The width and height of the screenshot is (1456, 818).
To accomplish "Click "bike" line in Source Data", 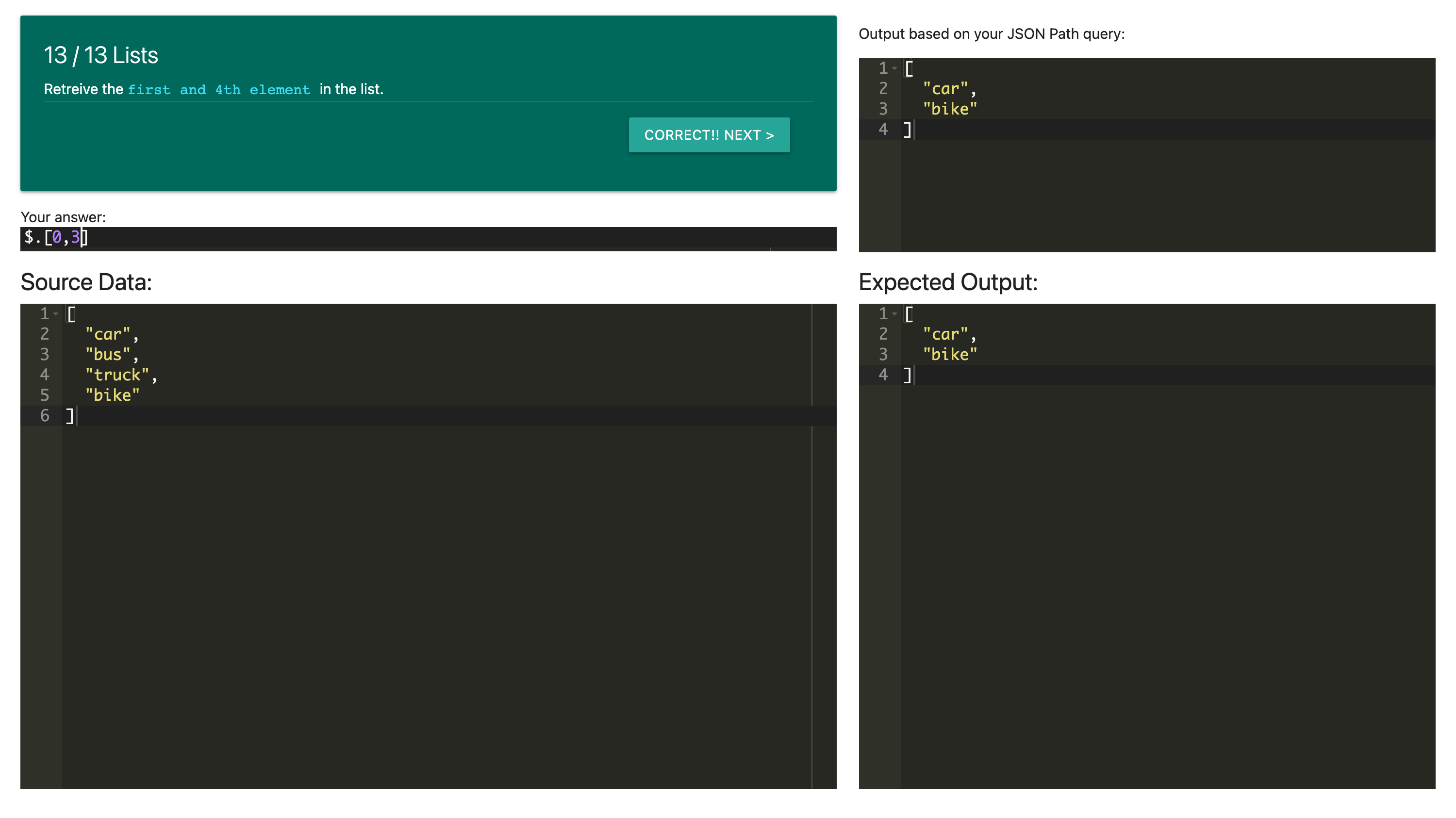I will (x=113, y=395).
